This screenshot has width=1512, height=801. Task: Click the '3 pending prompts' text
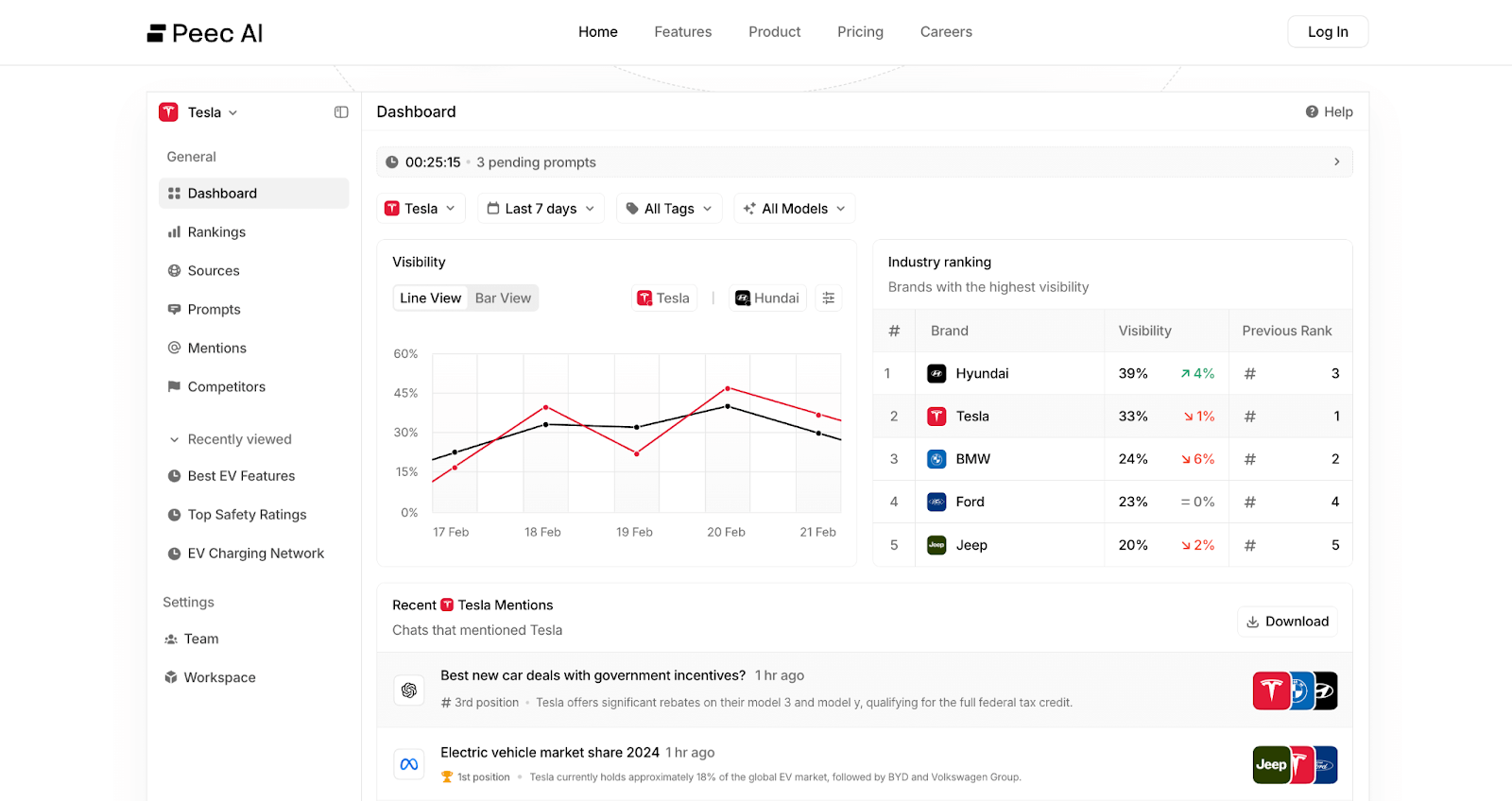click(x=536, y=162)
